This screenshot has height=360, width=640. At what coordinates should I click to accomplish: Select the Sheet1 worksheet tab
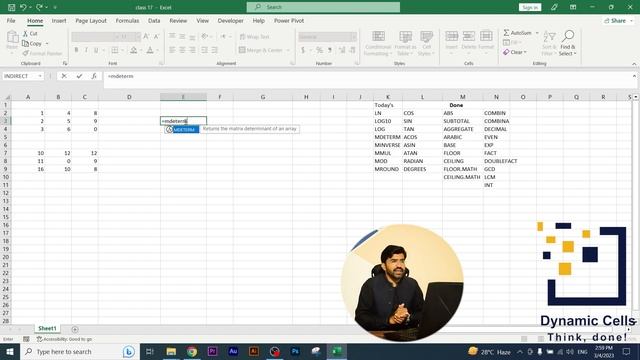tap(47, 329)
